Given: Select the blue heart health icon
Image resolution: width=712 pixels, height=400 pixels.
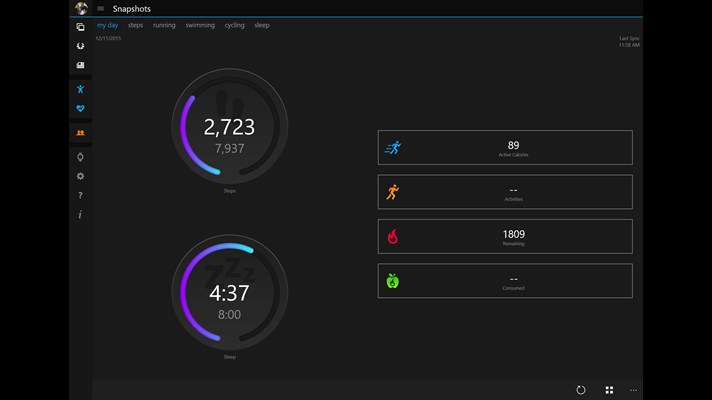Looking at the screenshot, I should pos(80,108).
